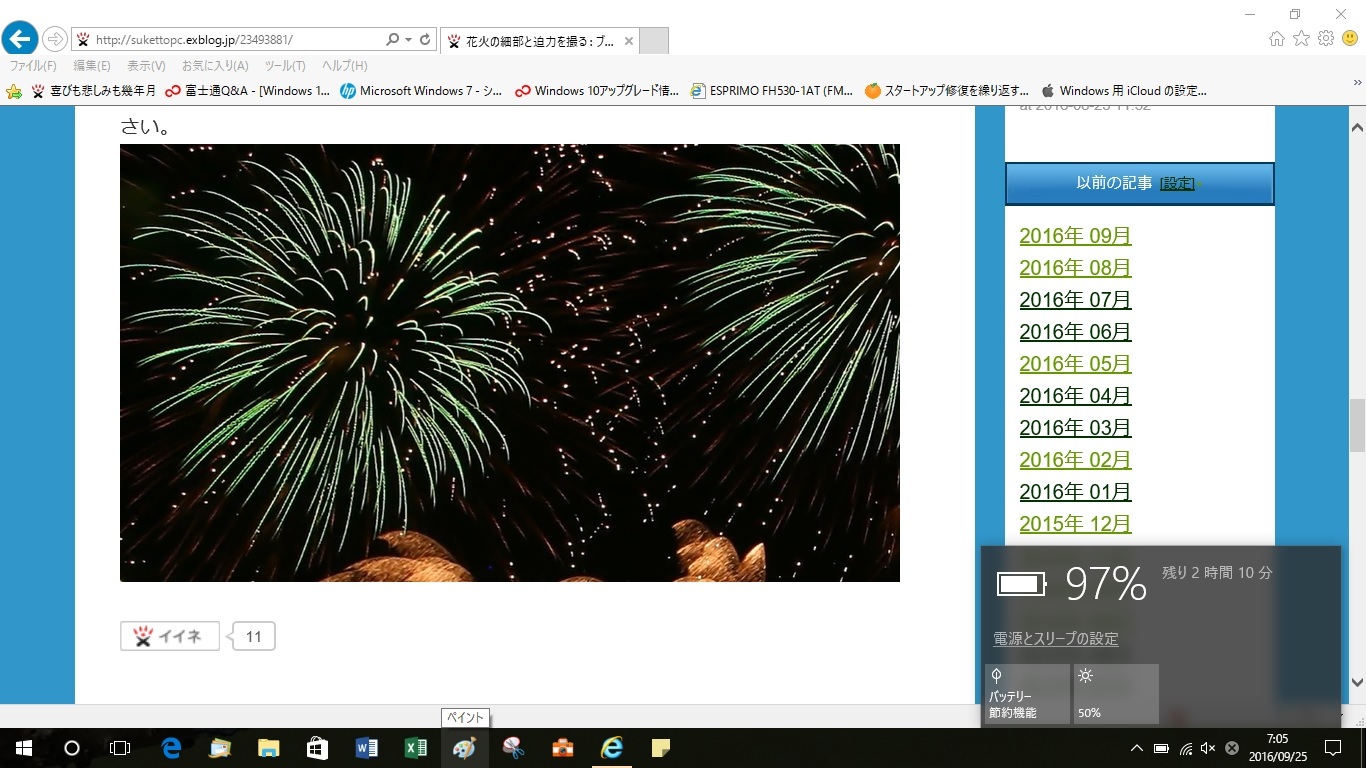The height and width of the screenshot is (768, 1366).
Task: Open the 設定 link in 以前の記事 header
Action: (1177, 184)
